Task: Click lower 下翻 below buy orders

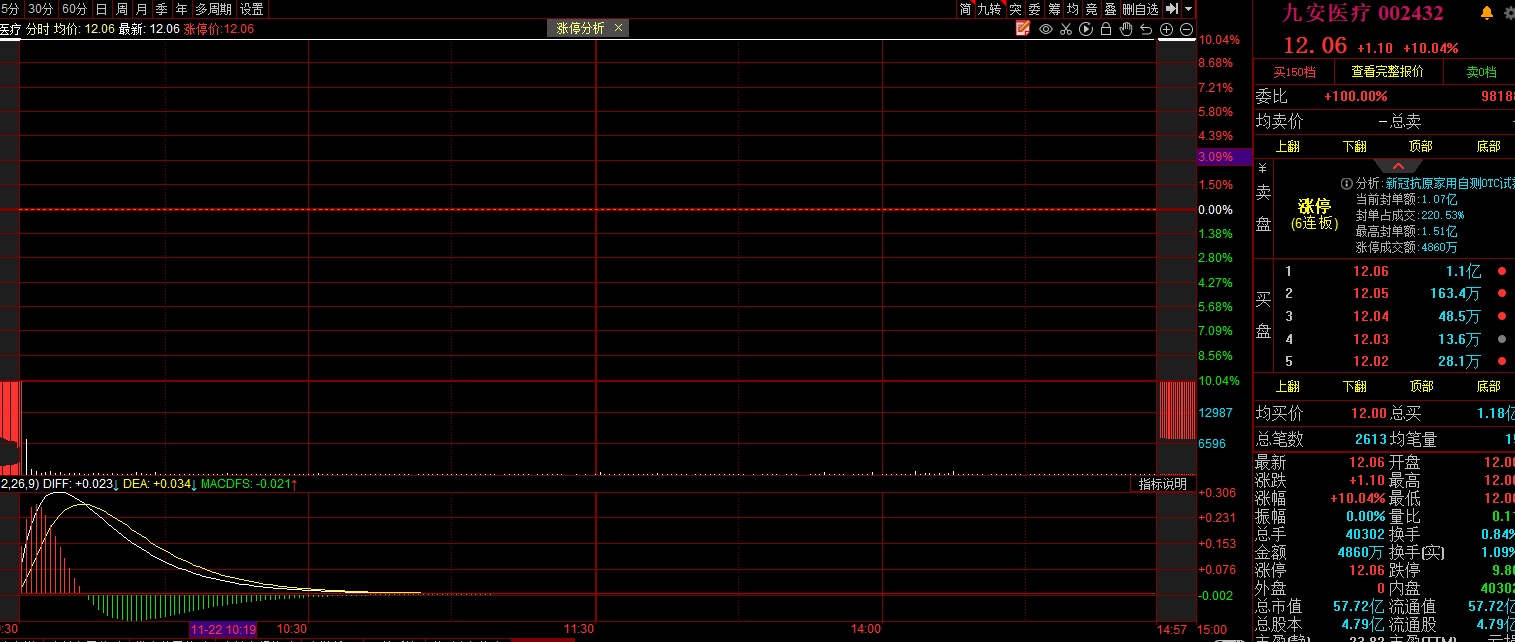Action: 1355,386
